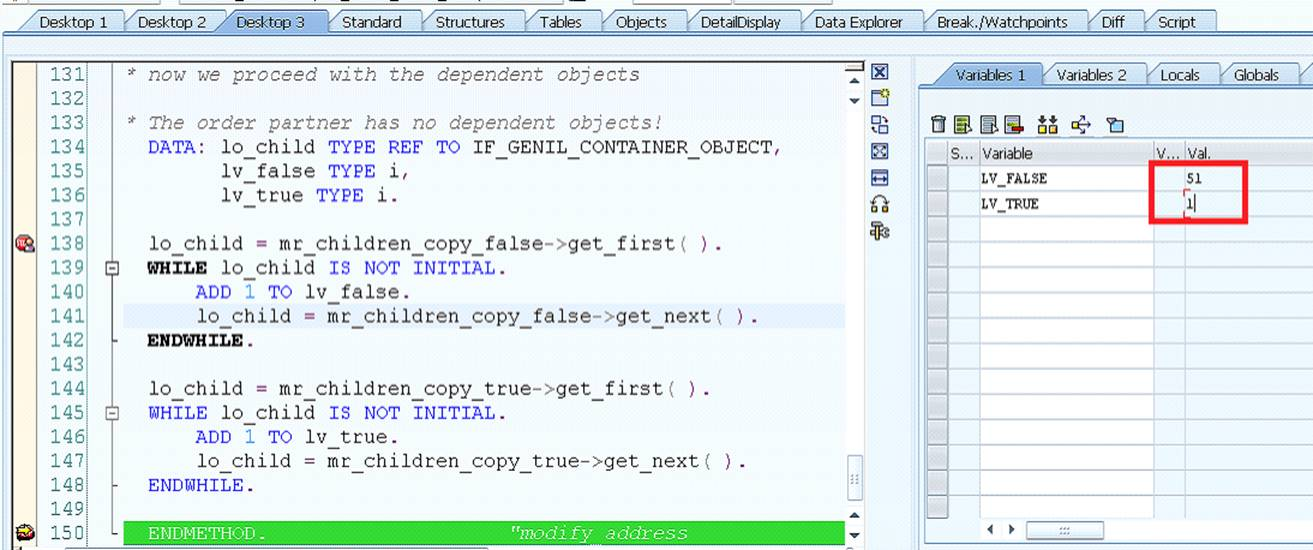Viewport: 1313px width, 550px height.
Task: Click the yellow boxes with down arrows icon
Action: click(x=1047, y=125)
